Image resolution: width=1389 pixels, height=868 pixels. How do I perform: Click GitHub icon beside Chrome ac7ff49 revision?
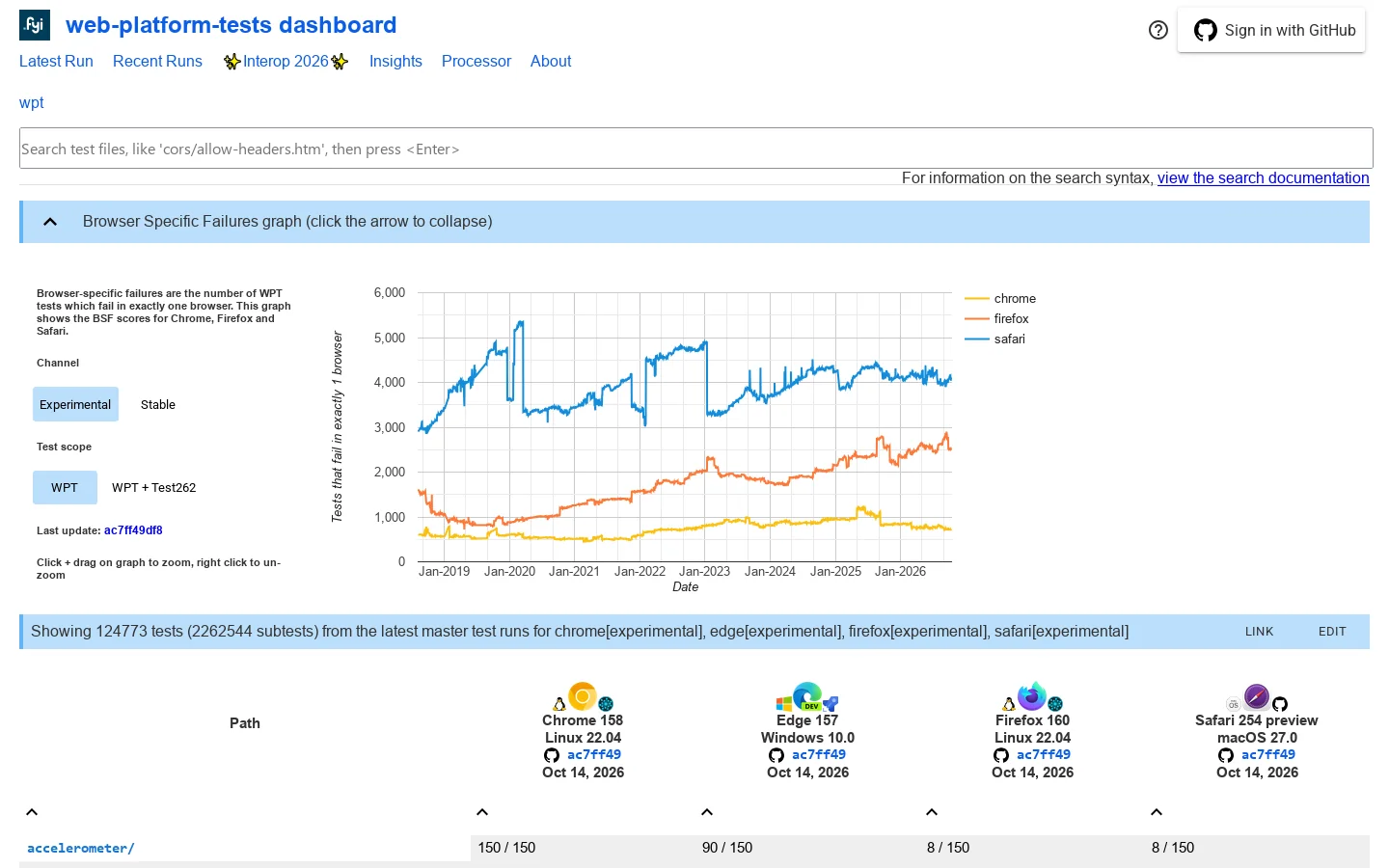click(x=552, y=755)
